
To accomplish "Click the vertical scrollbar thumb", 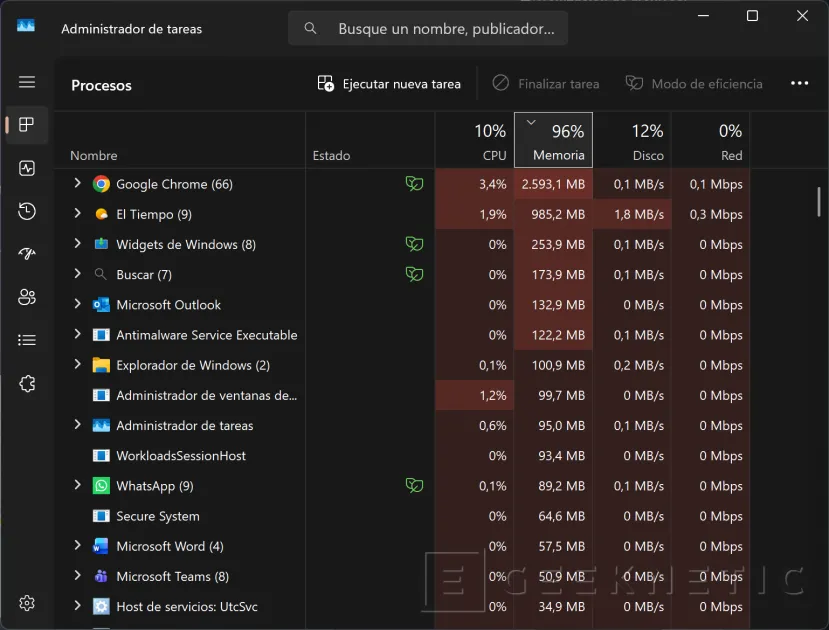I will tap(818, 201).
